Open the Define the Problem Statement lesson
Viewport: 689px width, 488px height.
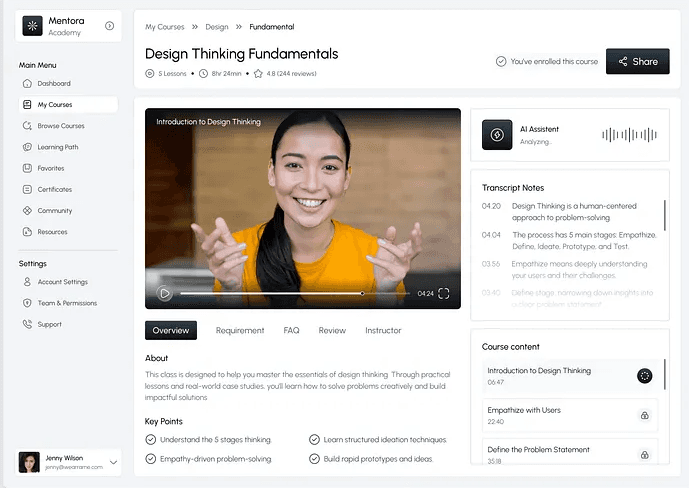tap(570, 452)
